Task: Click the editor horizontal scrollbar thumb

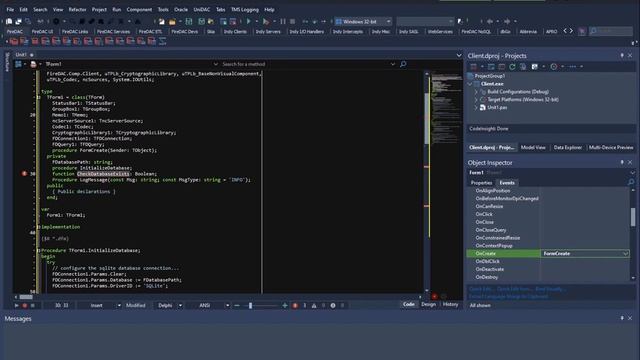Action: 26,297
